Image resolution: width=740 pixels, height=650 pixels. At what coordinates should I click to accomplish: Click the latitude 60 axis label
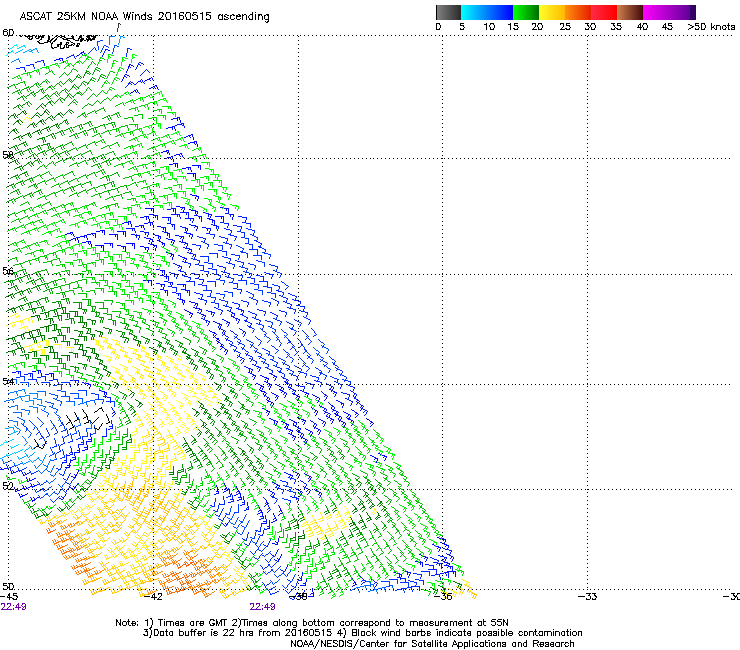click(8, 33)
